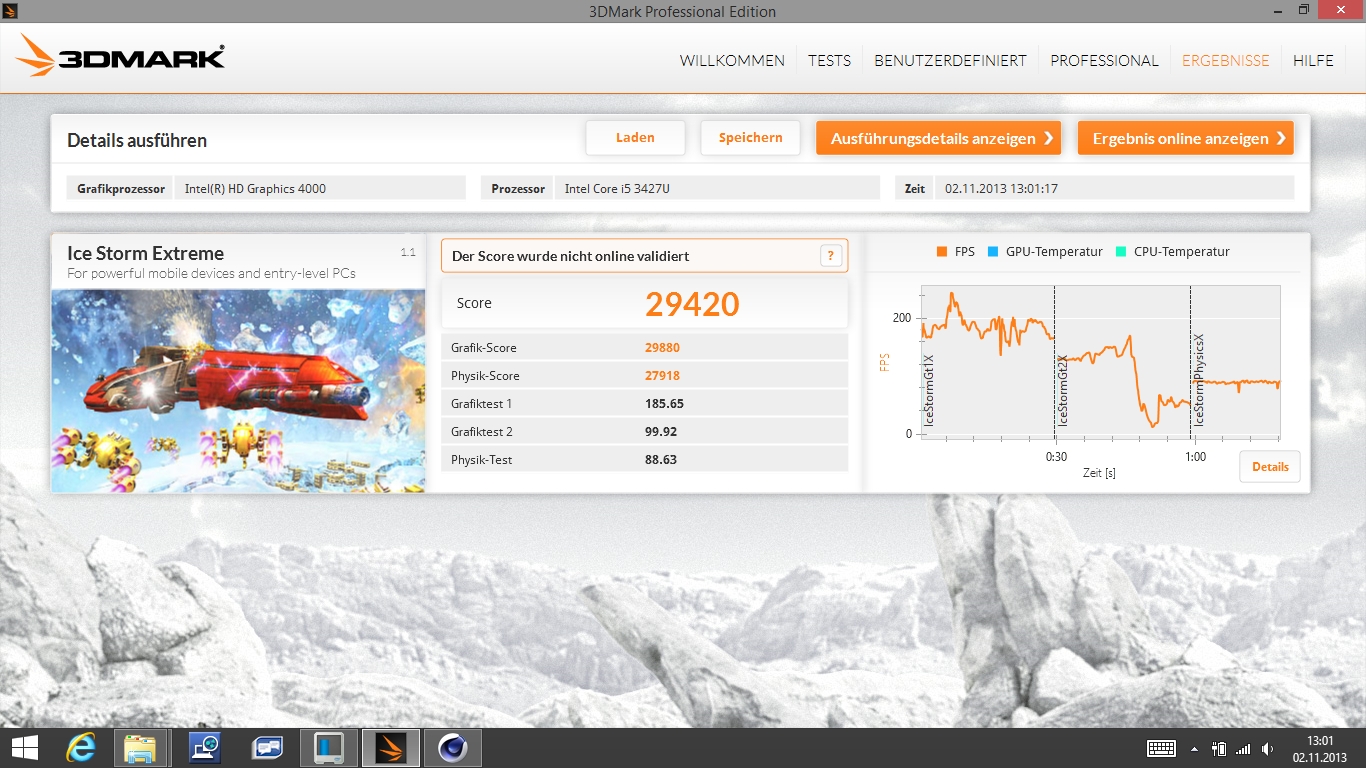The width and height of the screenshot is (1366, 768).
Task: Click Ergebnis online anzeigen button
Action: (1185, 138)
